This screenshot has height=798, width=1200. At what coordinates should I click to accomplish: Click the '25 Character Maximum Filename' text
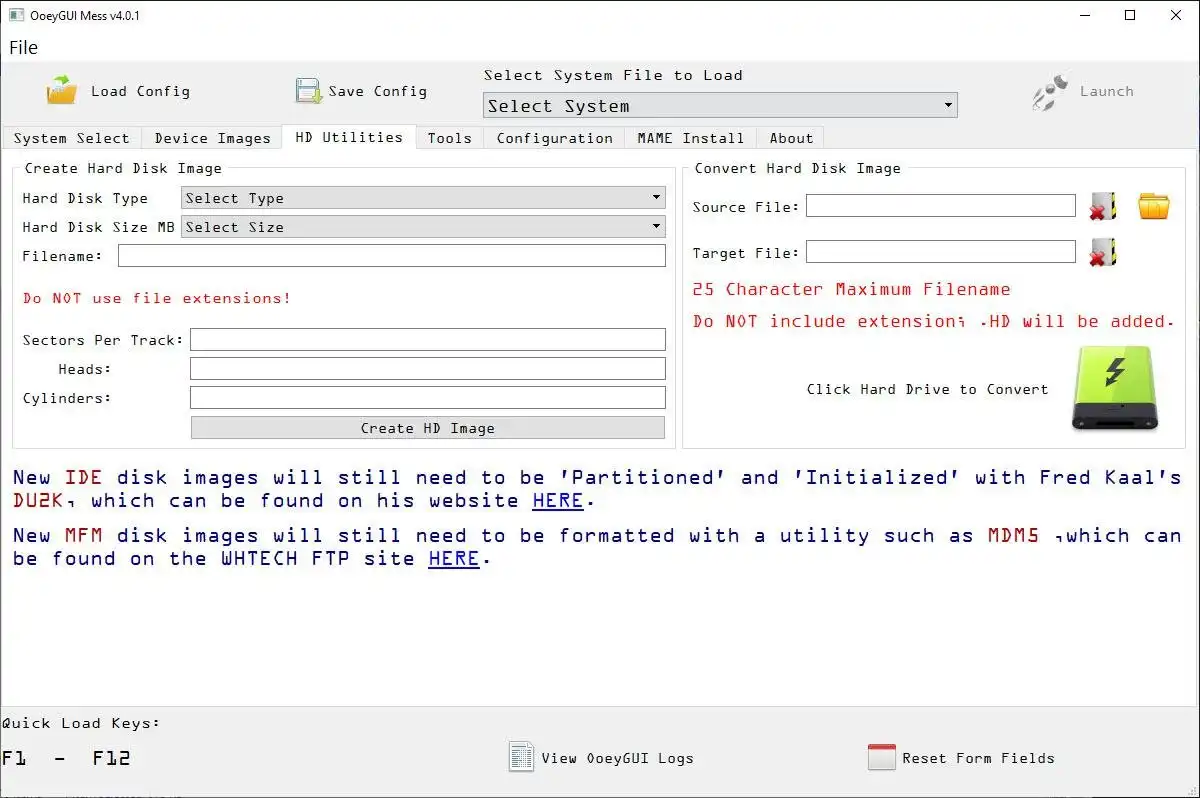coord(851,289)
